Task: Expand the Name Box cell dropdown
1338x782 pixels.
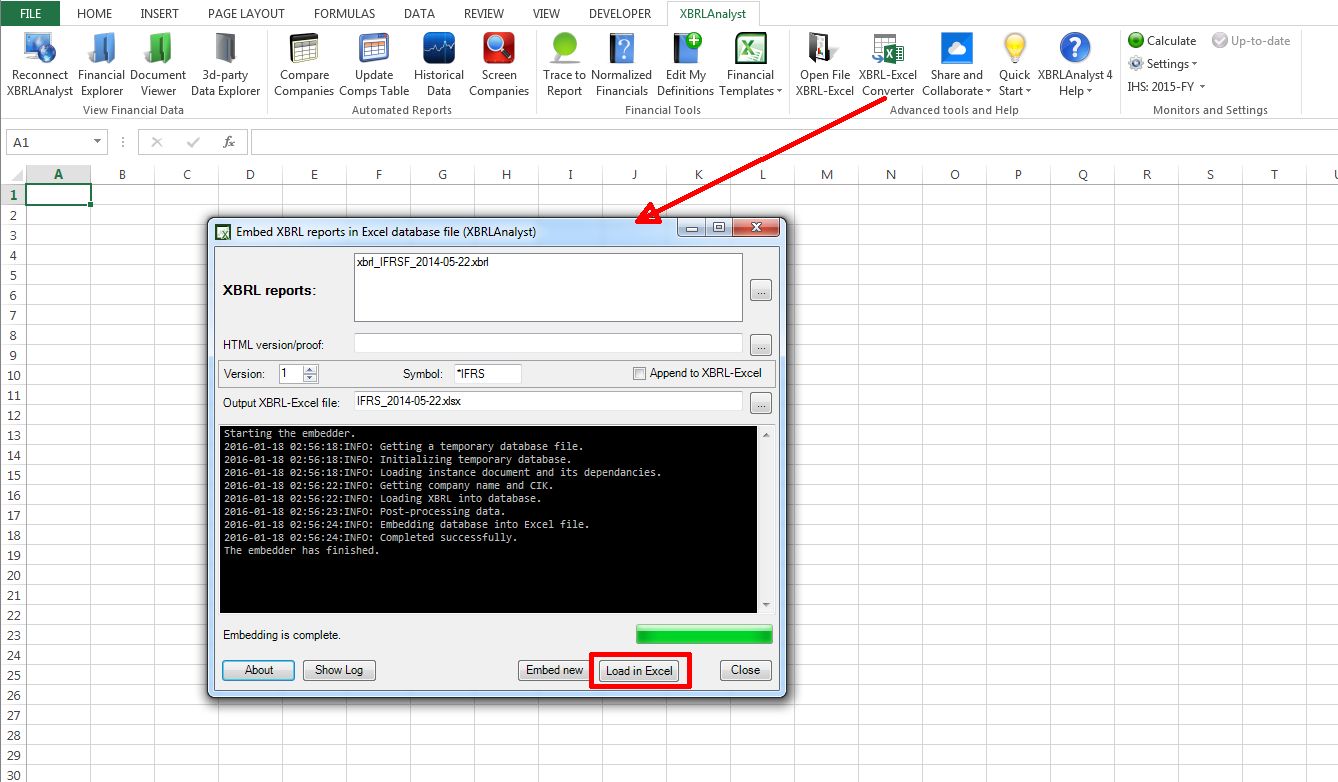Action: (x=97, y=143)
